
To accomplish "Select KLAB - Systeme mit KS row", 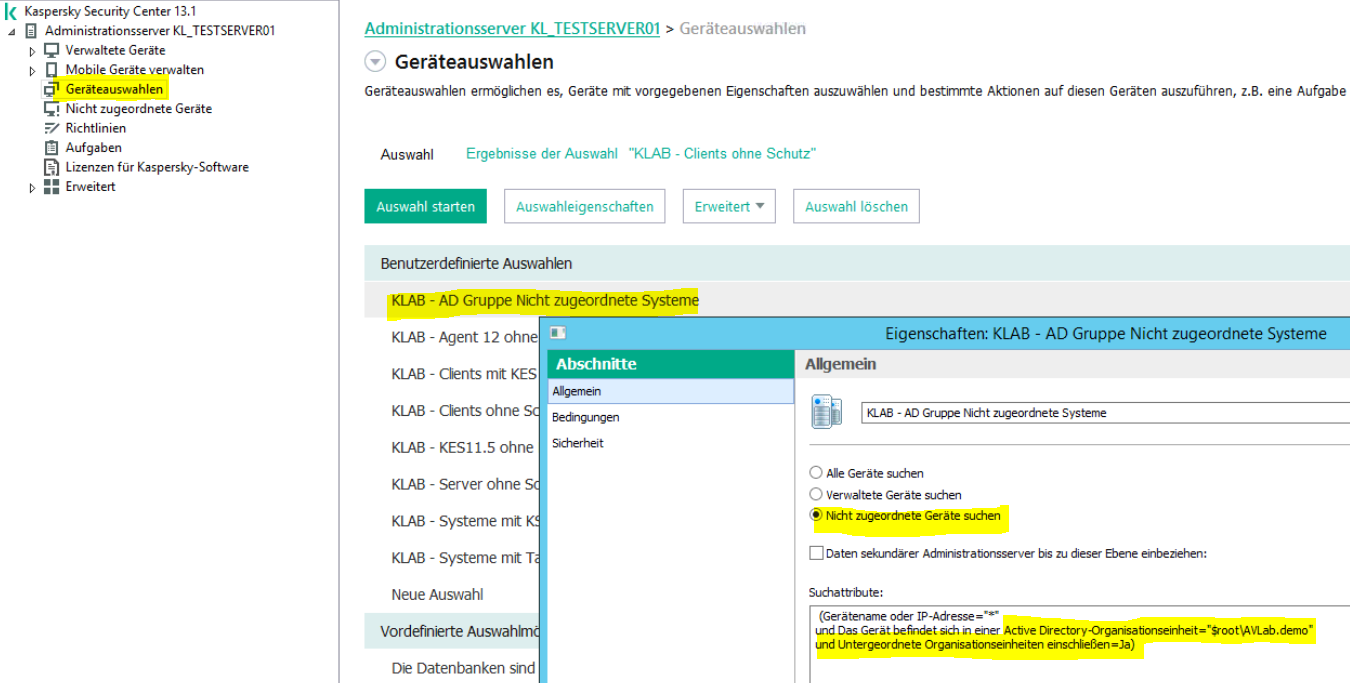I will pos(465,521).
